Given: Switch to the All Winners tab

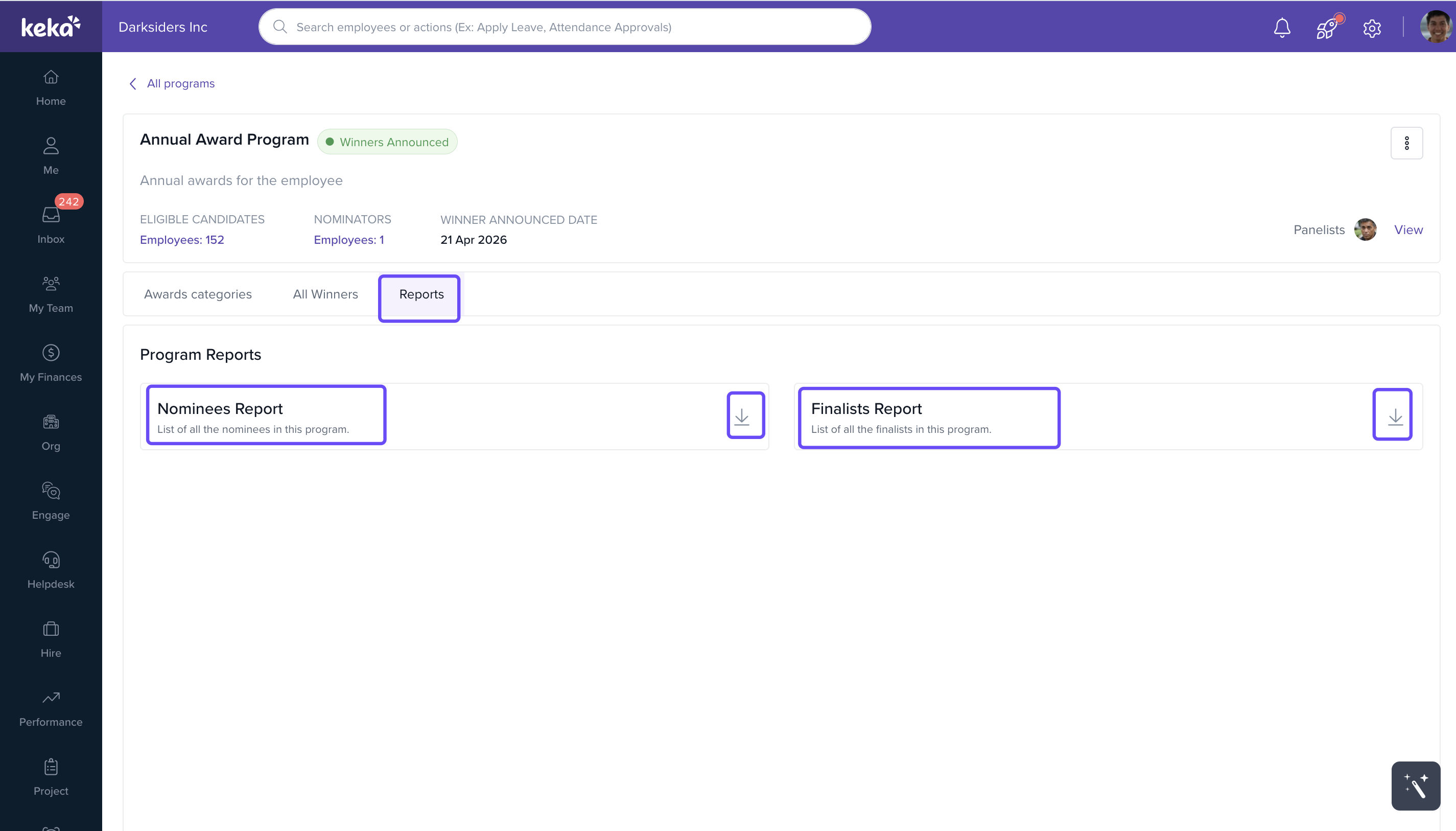Looking at the screenshot, I should click(x=325, y=294).
